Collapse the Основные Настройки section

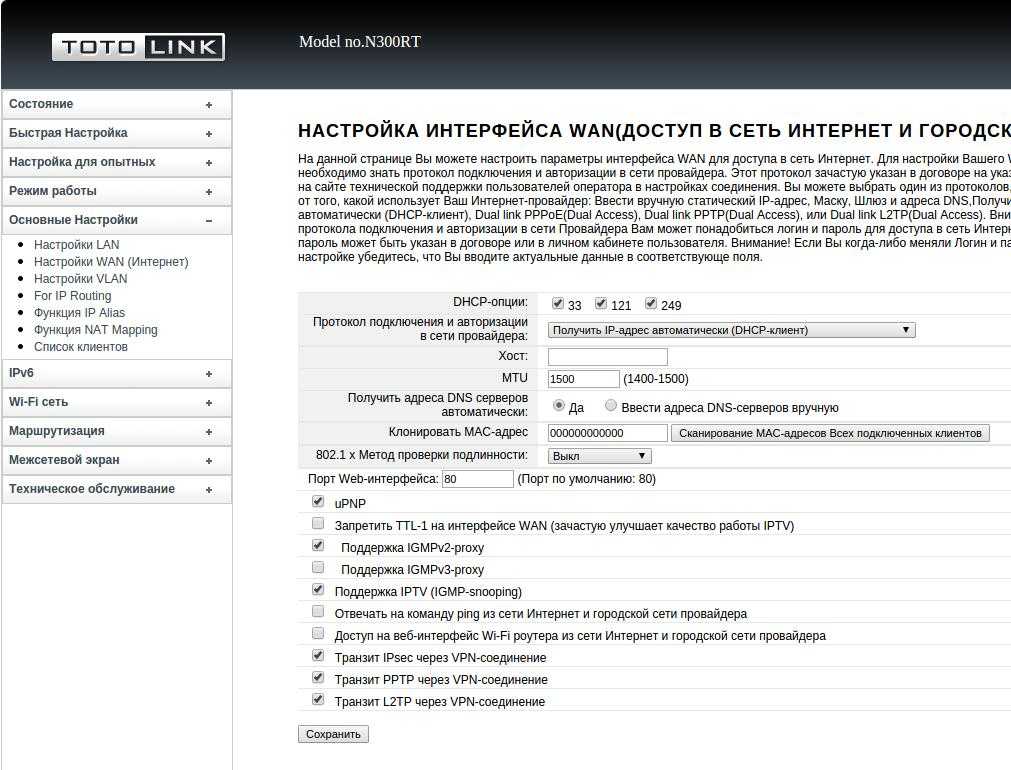116,220
